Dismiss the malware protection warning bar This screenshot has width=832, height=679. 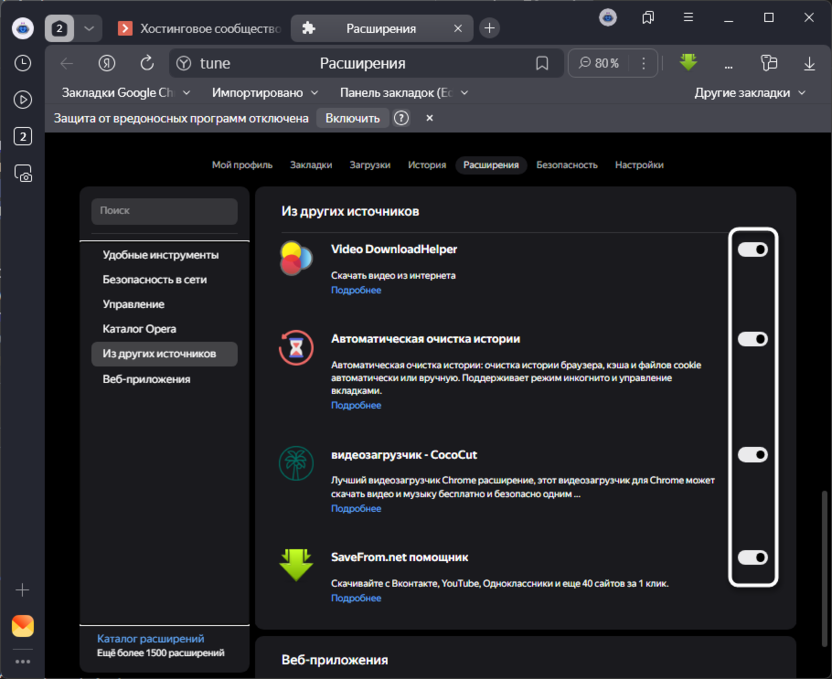(x=430, y=118)
